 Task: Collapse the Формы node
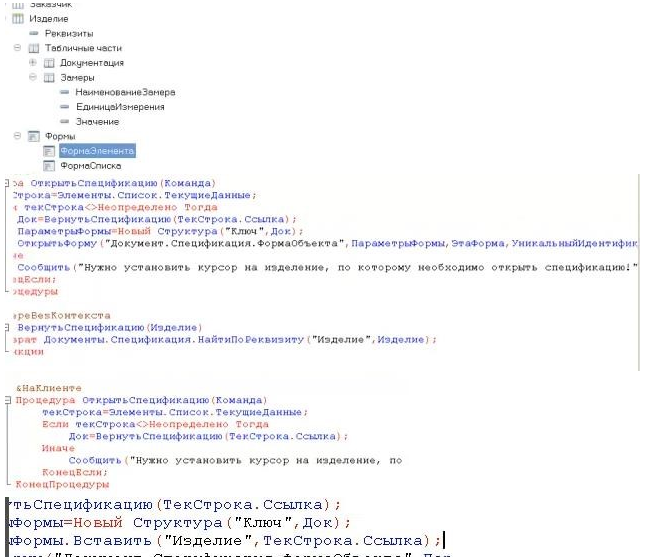pyautogui.click(x=17, y=136)
